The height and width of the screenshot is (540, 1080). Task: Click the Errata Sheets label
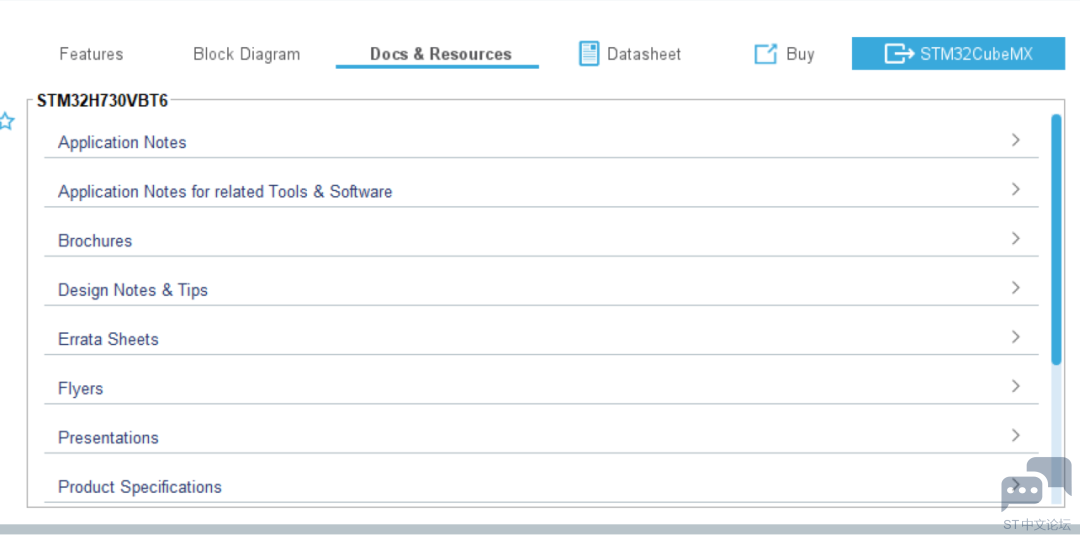108,339
